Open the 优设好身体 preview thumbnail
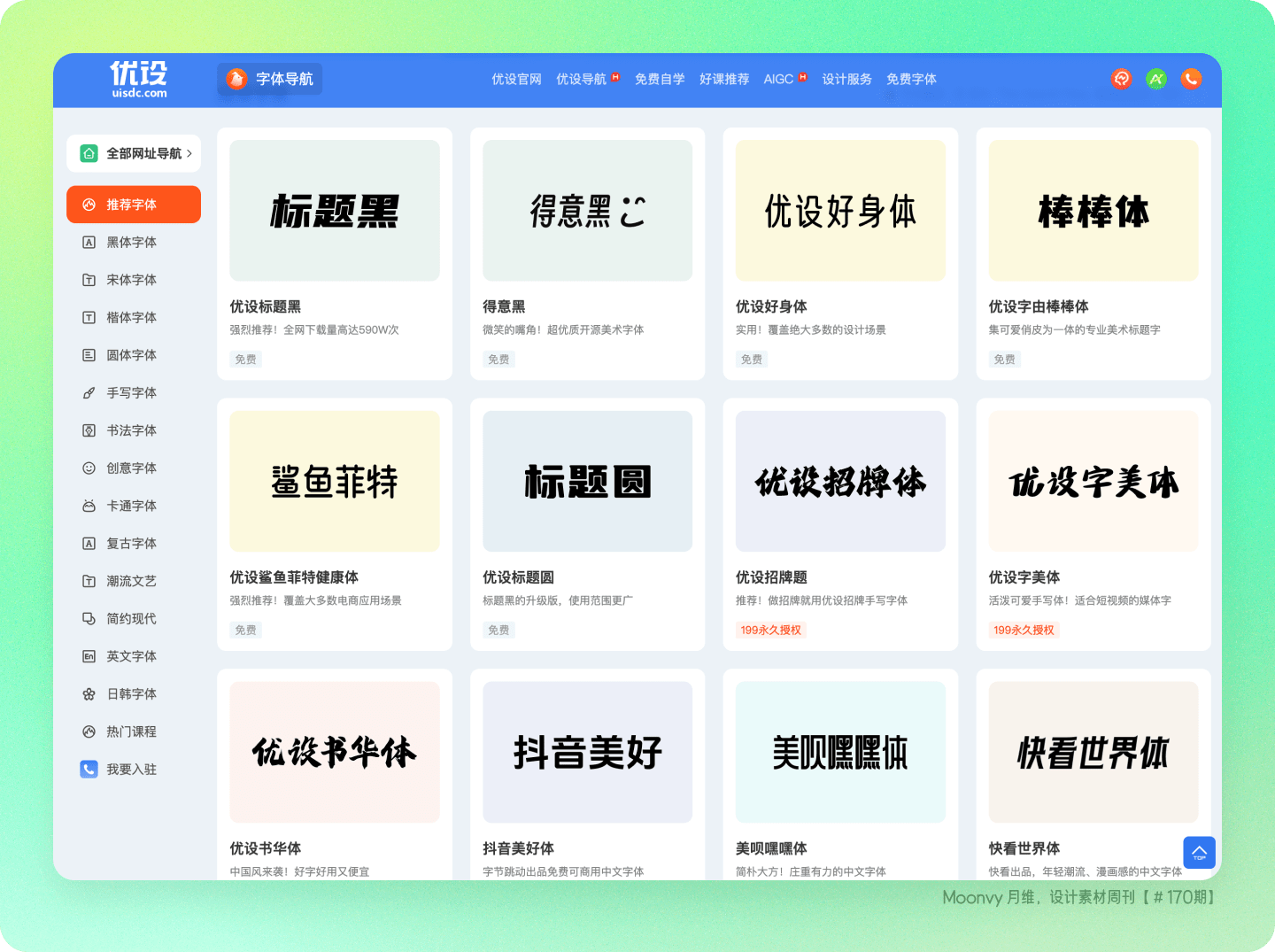This screenshot has height=952, width=1275. [x=840, y=211]
